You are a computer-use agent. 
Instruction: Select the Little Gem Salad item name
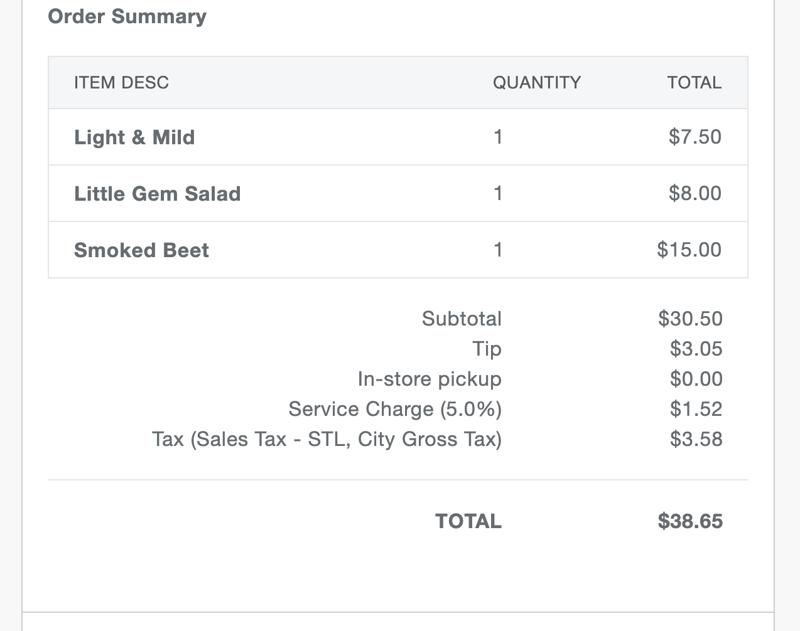click(x=157, y=193)
